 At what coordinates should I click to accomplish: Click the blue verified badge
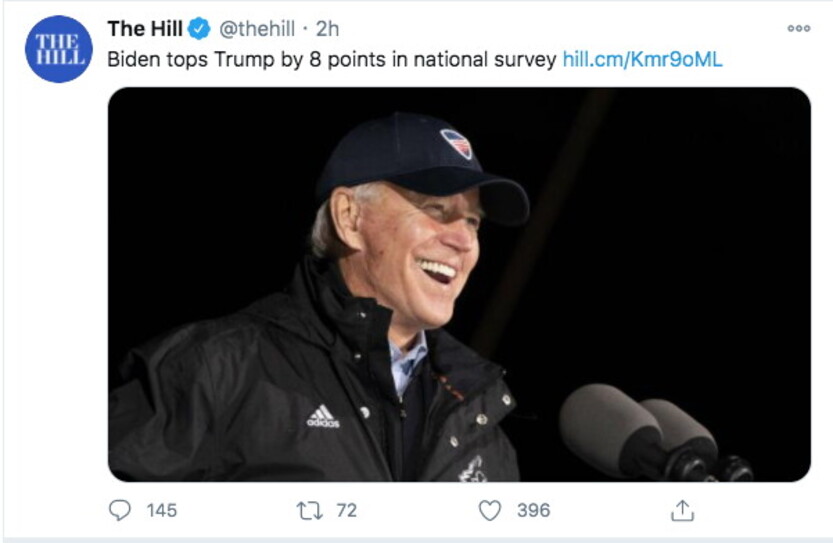click(199, 29)
